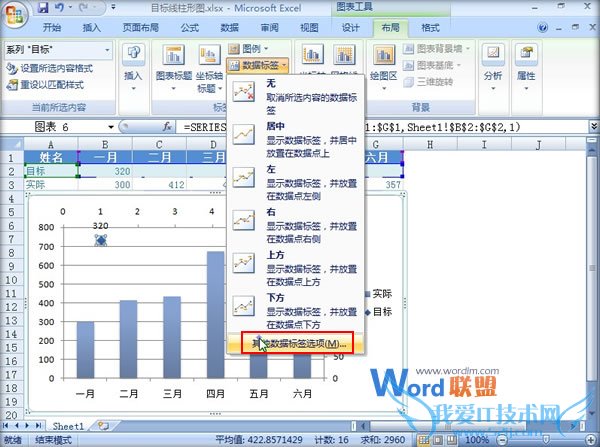This screenshot has width=600, height=447.
Task: Open the 插入 dropdown in Layout ribbon
Action: (133, 67)
